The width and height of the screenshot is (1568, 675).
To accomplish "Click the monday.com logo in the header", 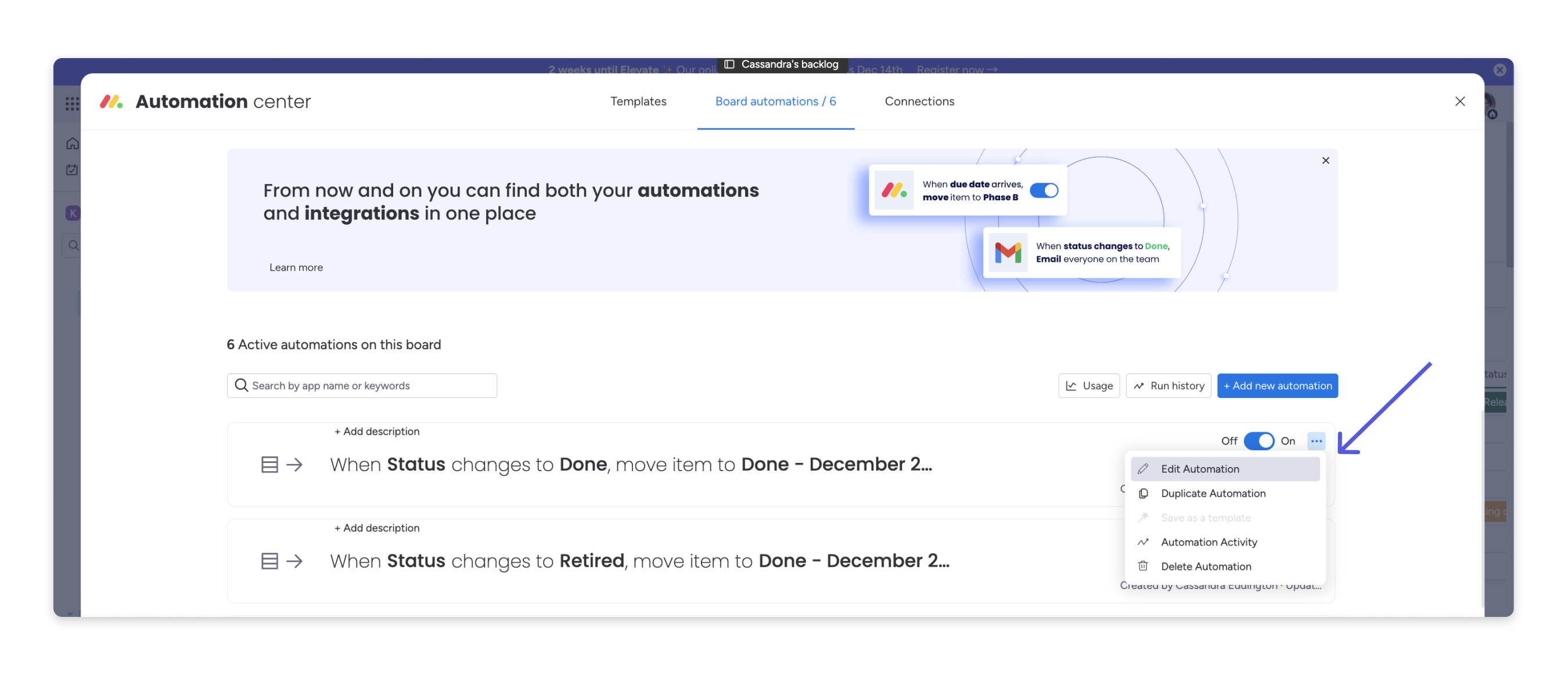I will (112, 102).
